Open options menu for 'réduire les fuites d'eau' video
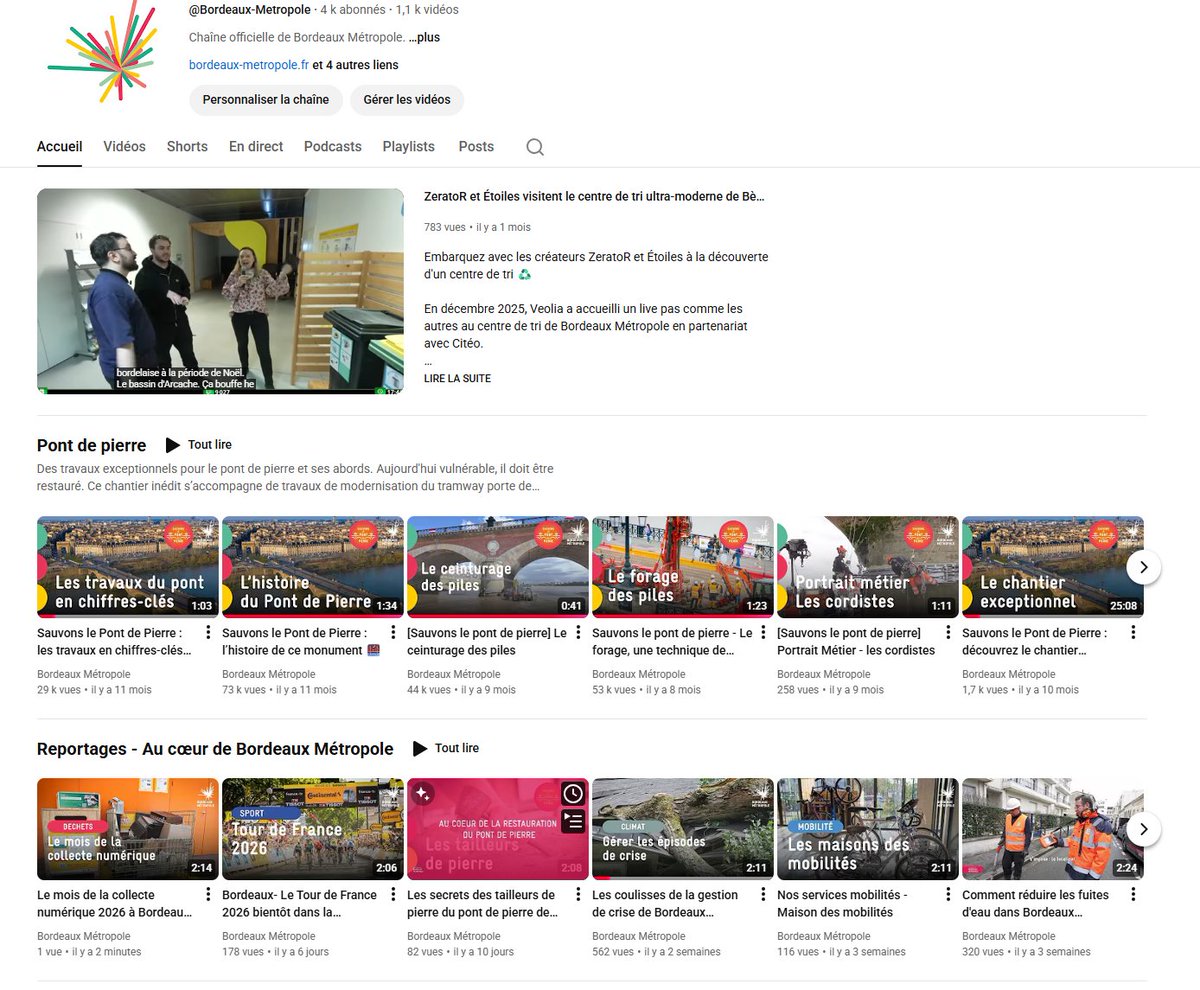Viewport: 1200px width, 990px height. tap(1133, 895)
